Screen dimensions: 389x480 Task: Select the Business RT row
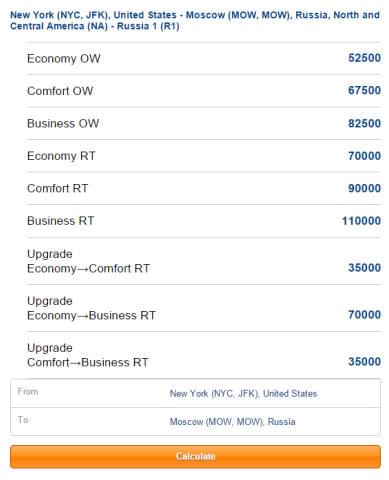tap(204, 221)
